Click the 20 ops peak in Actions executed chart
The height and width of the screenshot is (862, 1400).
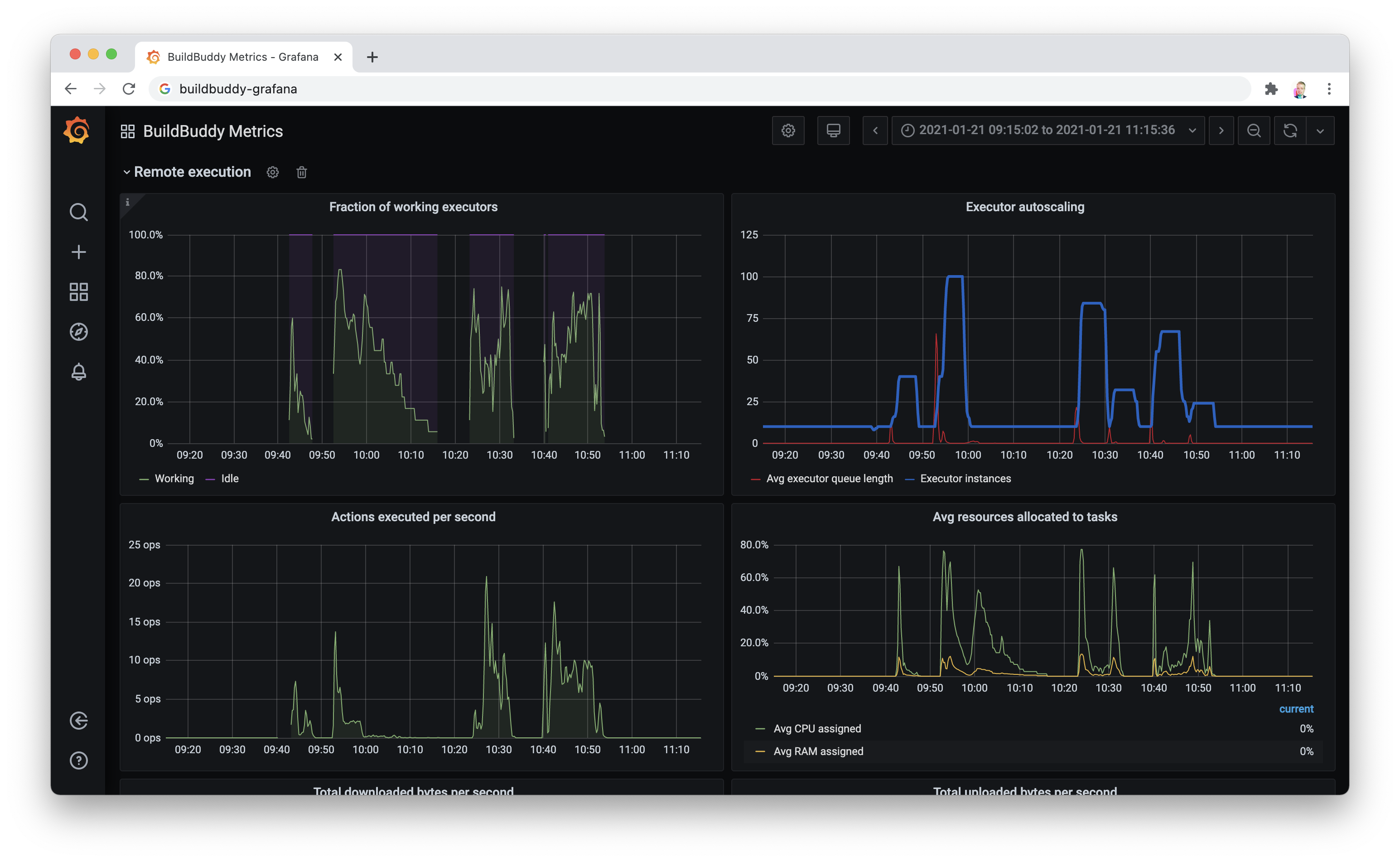[x=486, y=578]
